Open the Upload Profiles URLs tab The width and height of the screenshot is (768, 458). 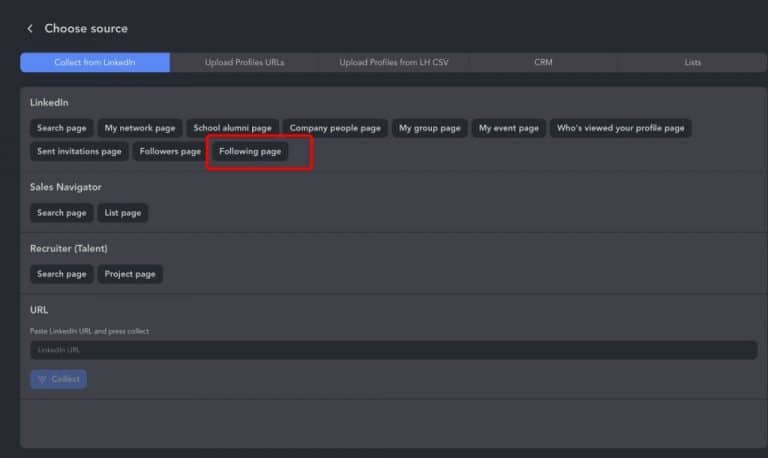244,62
